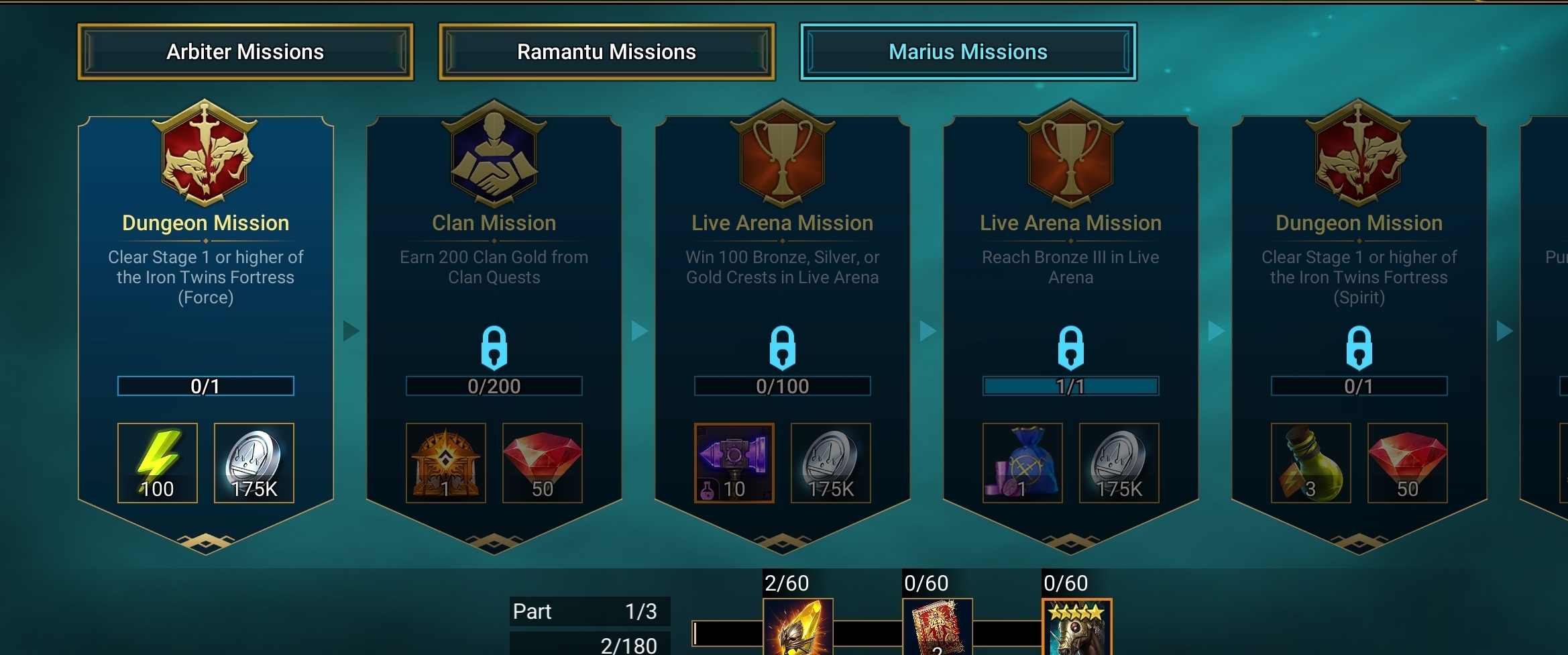The image size is (1568, 655).
Task: Click arrow after the Spirit Dungeon Mission card
Action: point(1505,331)
